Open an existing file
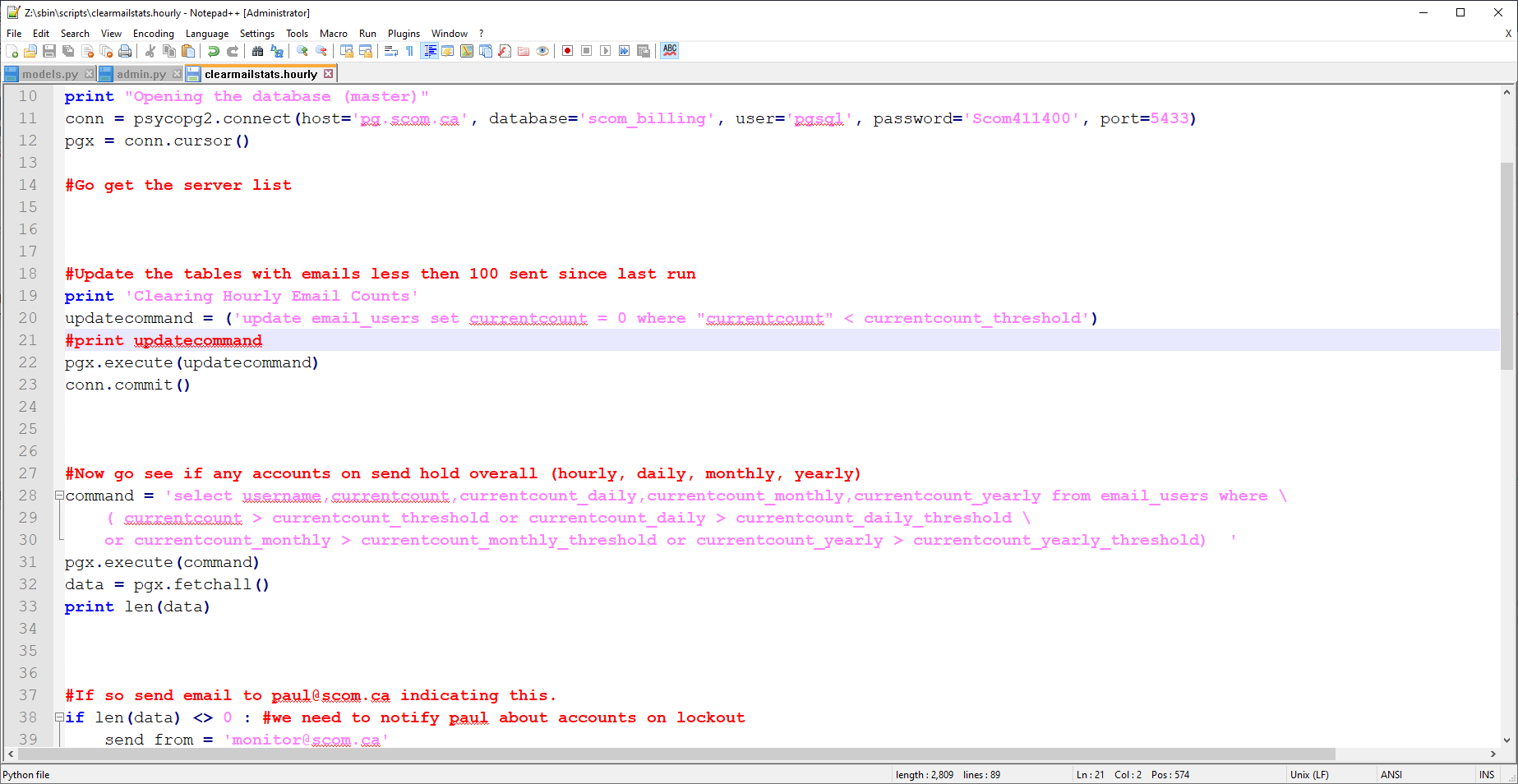Viewport: 1518px width, 784px height. [30, 50]
